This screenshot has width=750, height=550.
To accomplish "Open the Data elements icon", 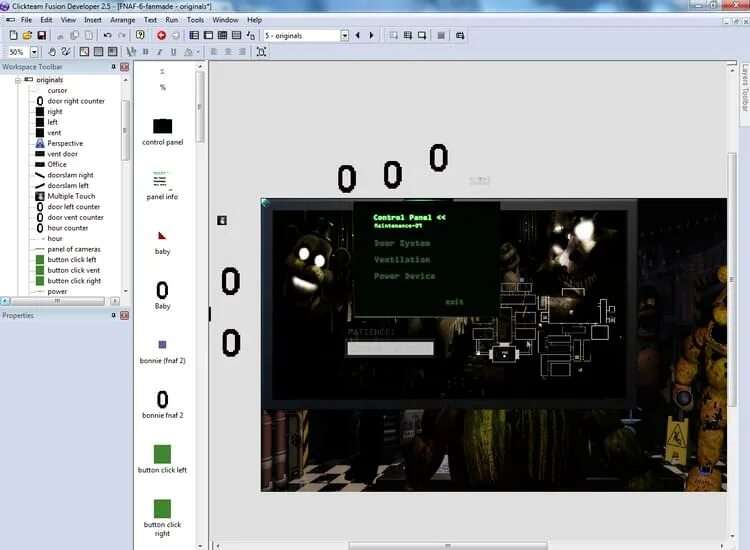I will (251, 35).
